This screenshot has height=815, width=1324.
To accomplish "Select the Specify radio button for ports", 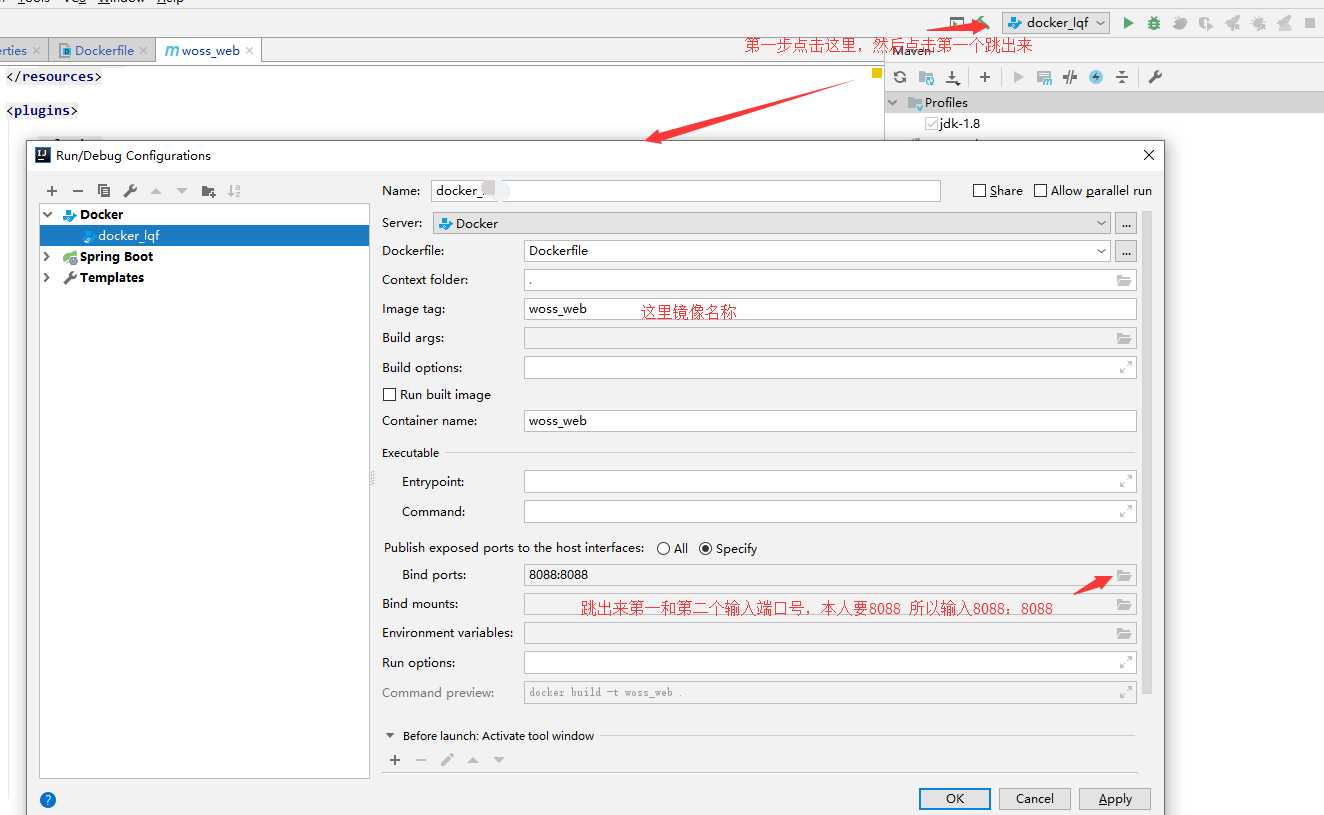I will (705, 549).
